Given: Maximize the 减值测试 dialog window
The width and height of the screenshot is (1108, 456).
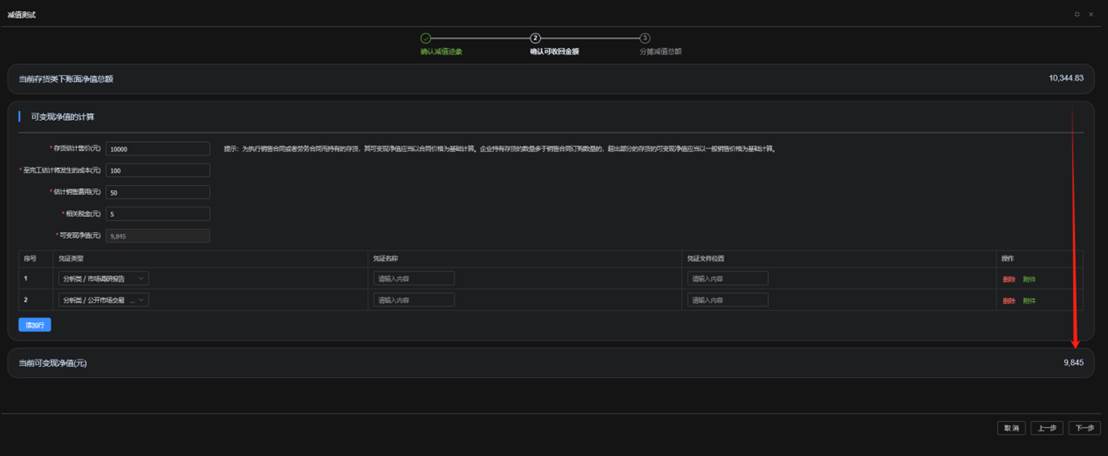Looking at the screenshot, I should click(1077, 14).
